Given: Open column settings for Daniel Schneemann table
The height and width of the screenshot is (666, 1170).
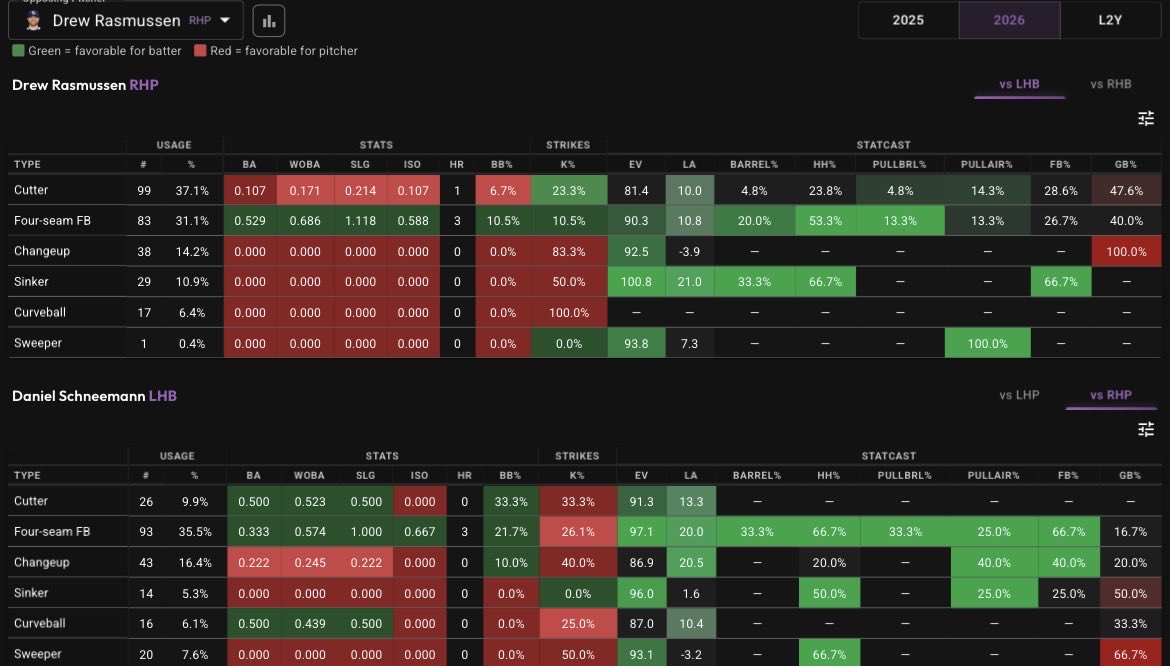Looking at the screenshot, I should pyautogui.click(x=1145, y=430).
